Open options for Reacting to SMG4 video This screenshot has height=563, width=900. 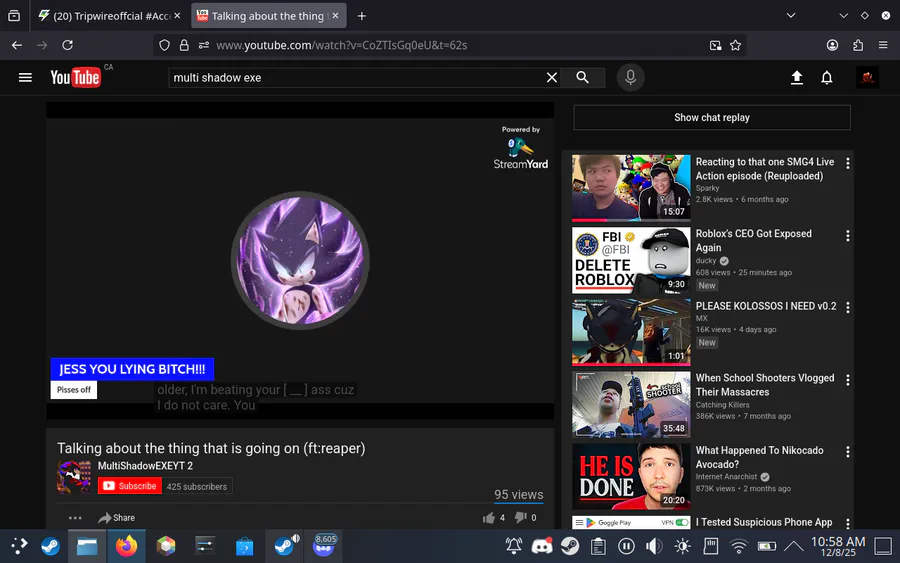(x=848, y=163)
